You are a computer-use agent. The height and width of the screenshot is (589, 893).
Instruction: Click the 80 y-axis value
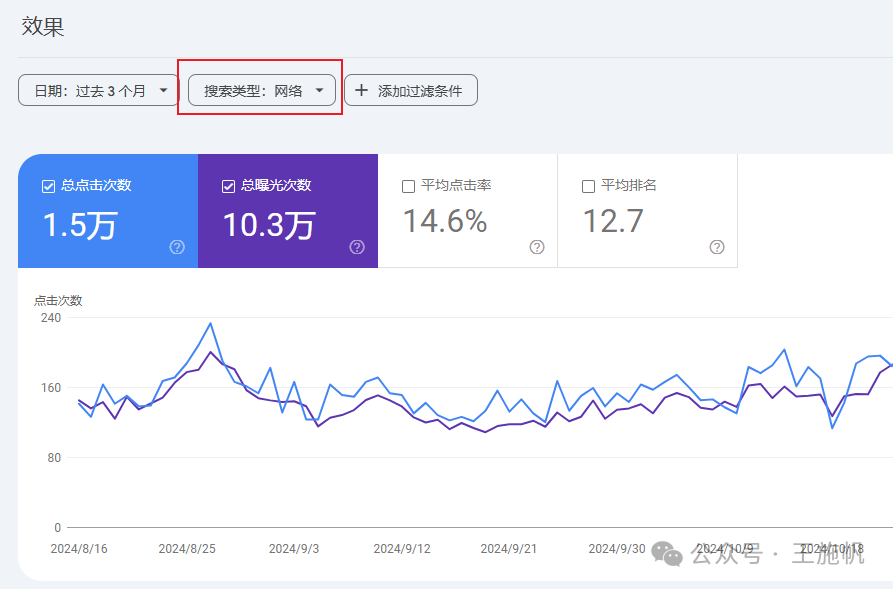[54, 458]
